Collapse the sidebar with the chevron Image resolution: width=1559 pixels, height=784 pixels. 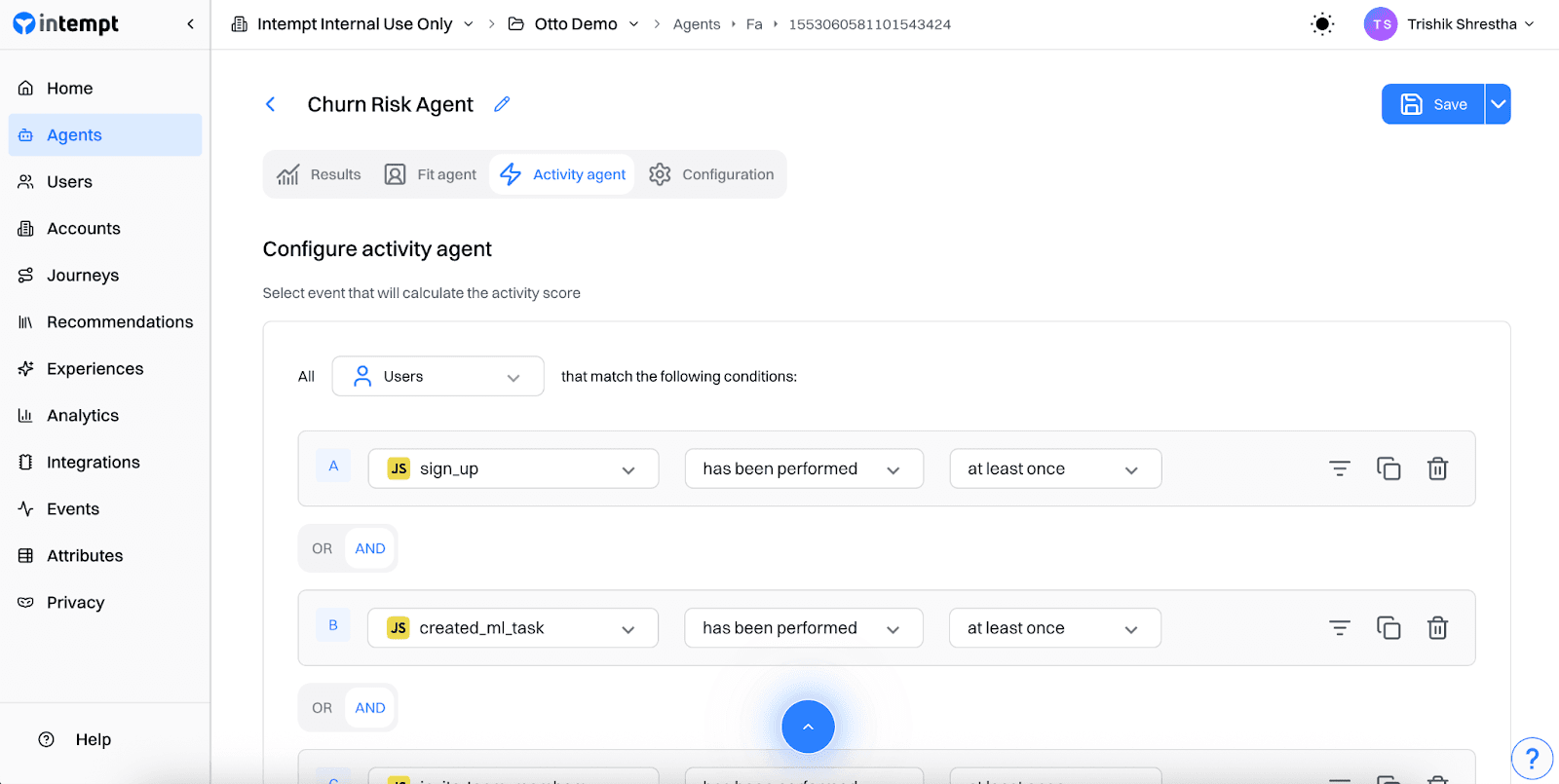click(x=190, y=24)
